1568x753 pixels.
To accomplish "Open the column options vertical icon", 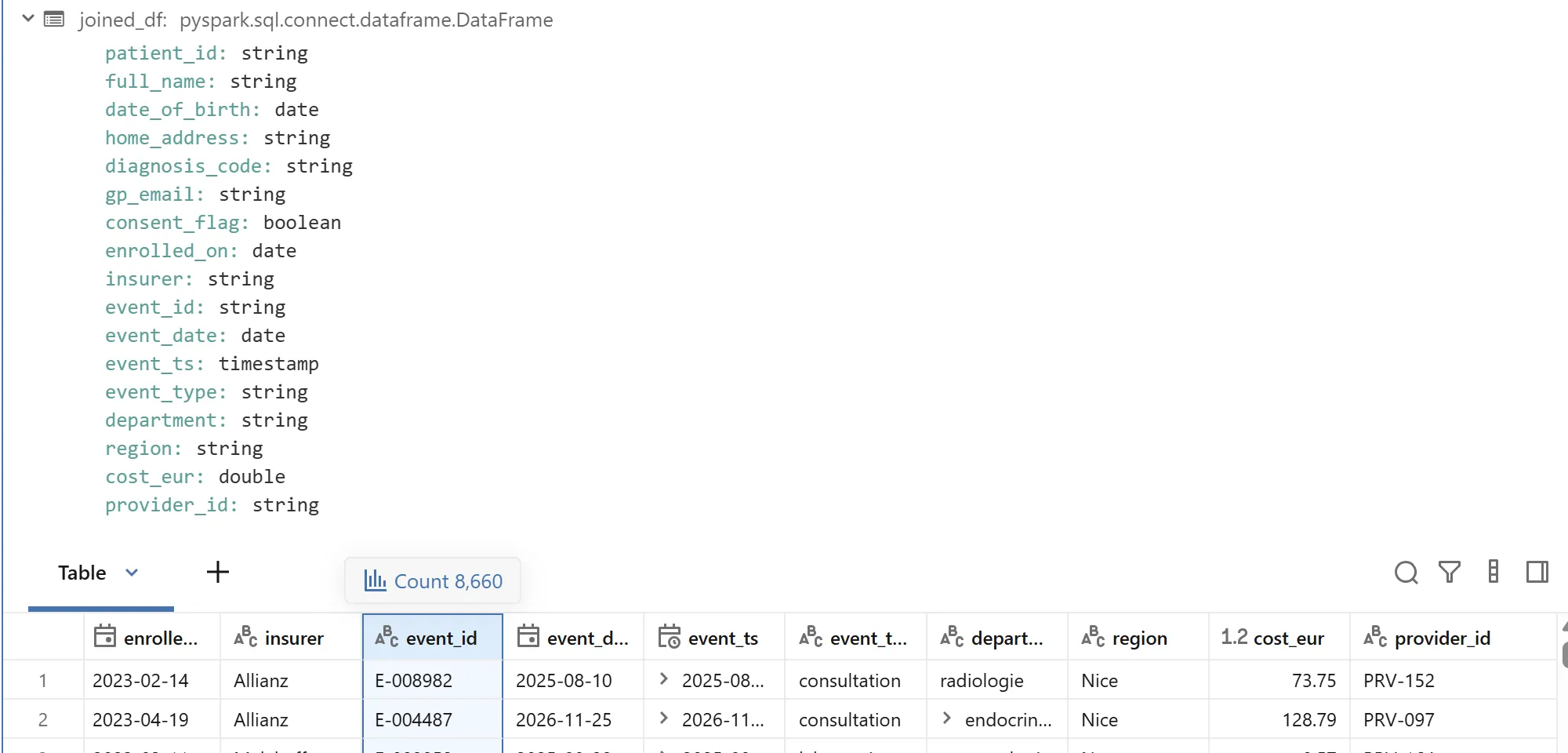I will tap(1494, 572).
